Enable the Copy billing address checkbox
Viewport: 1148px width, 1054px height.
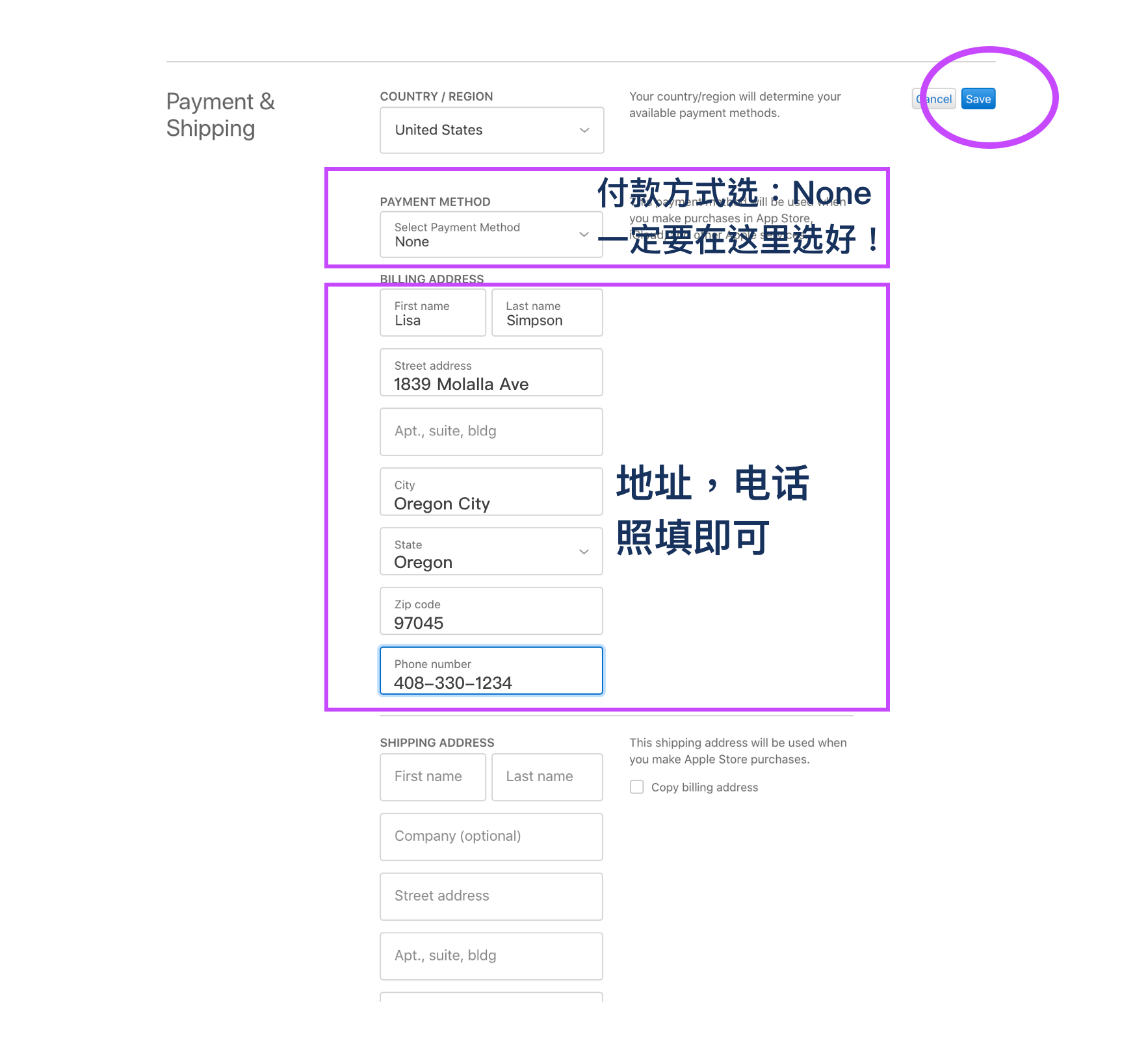click(x=636, y=786)
